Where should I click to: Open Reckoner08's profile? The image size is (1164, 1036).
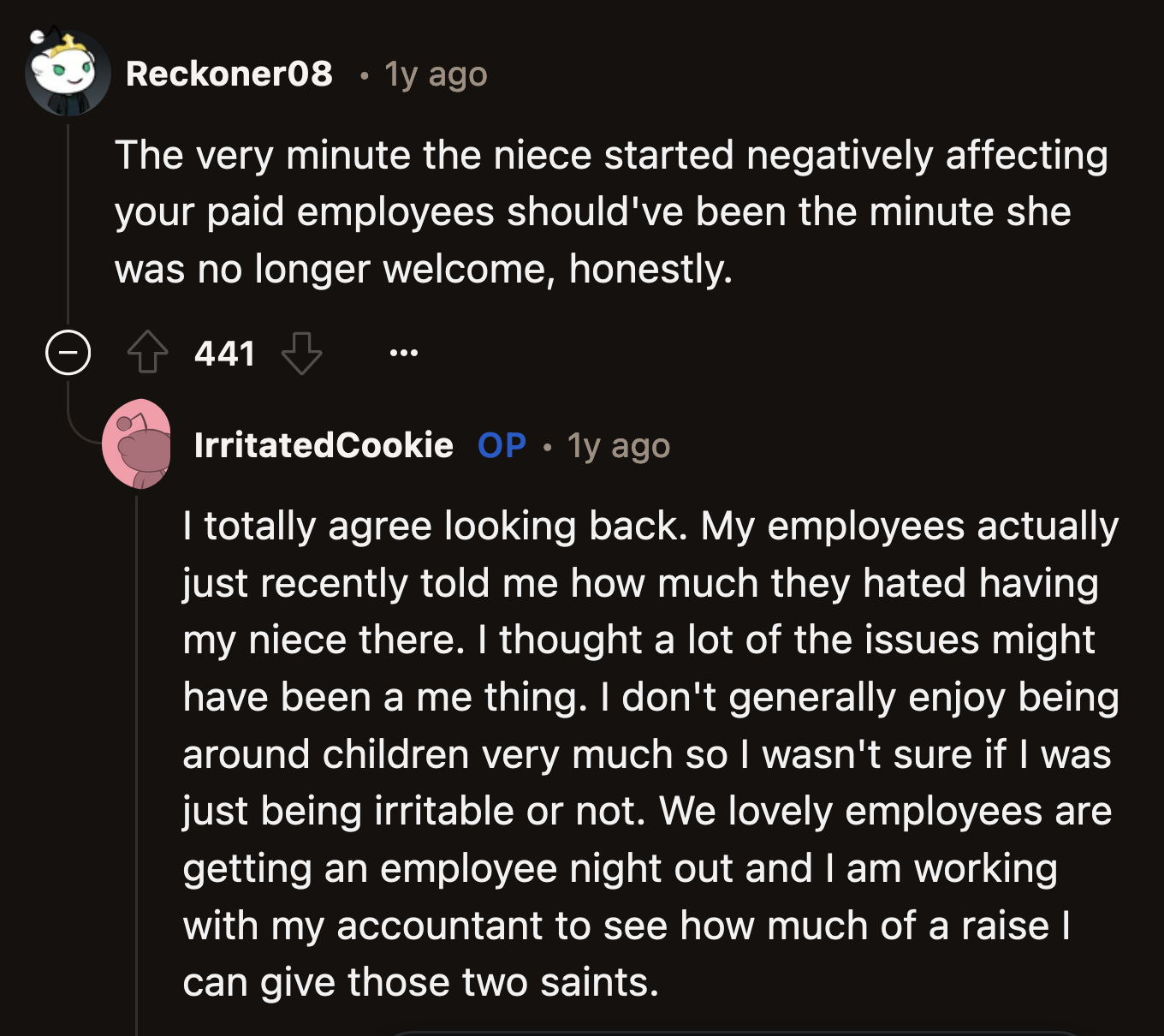click(229, 74)
